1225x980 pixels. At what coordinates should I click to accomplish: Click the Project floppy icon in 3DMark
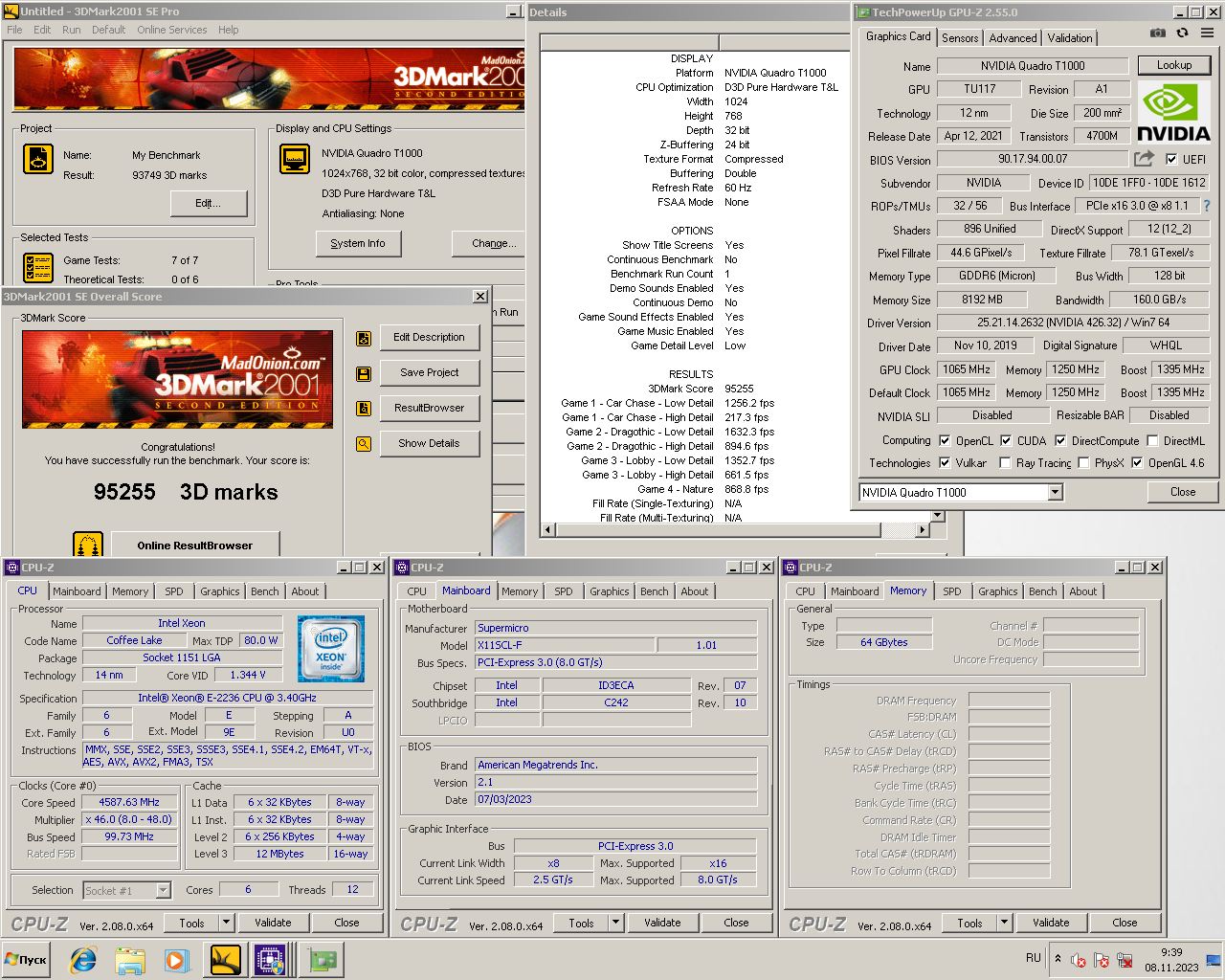point(38,159)
